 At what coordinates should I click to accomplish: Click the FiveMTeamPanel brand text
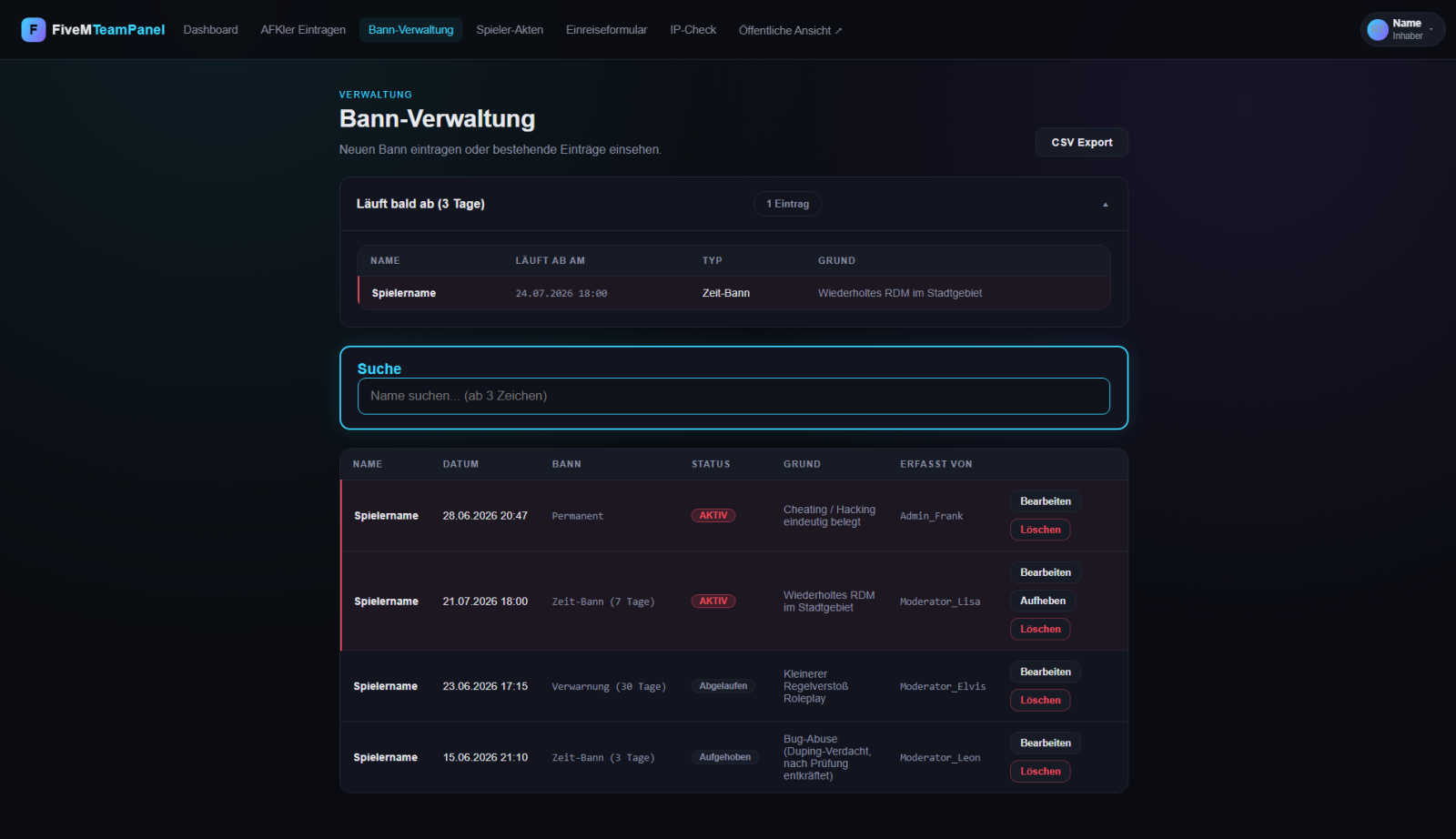pos(108,30)
